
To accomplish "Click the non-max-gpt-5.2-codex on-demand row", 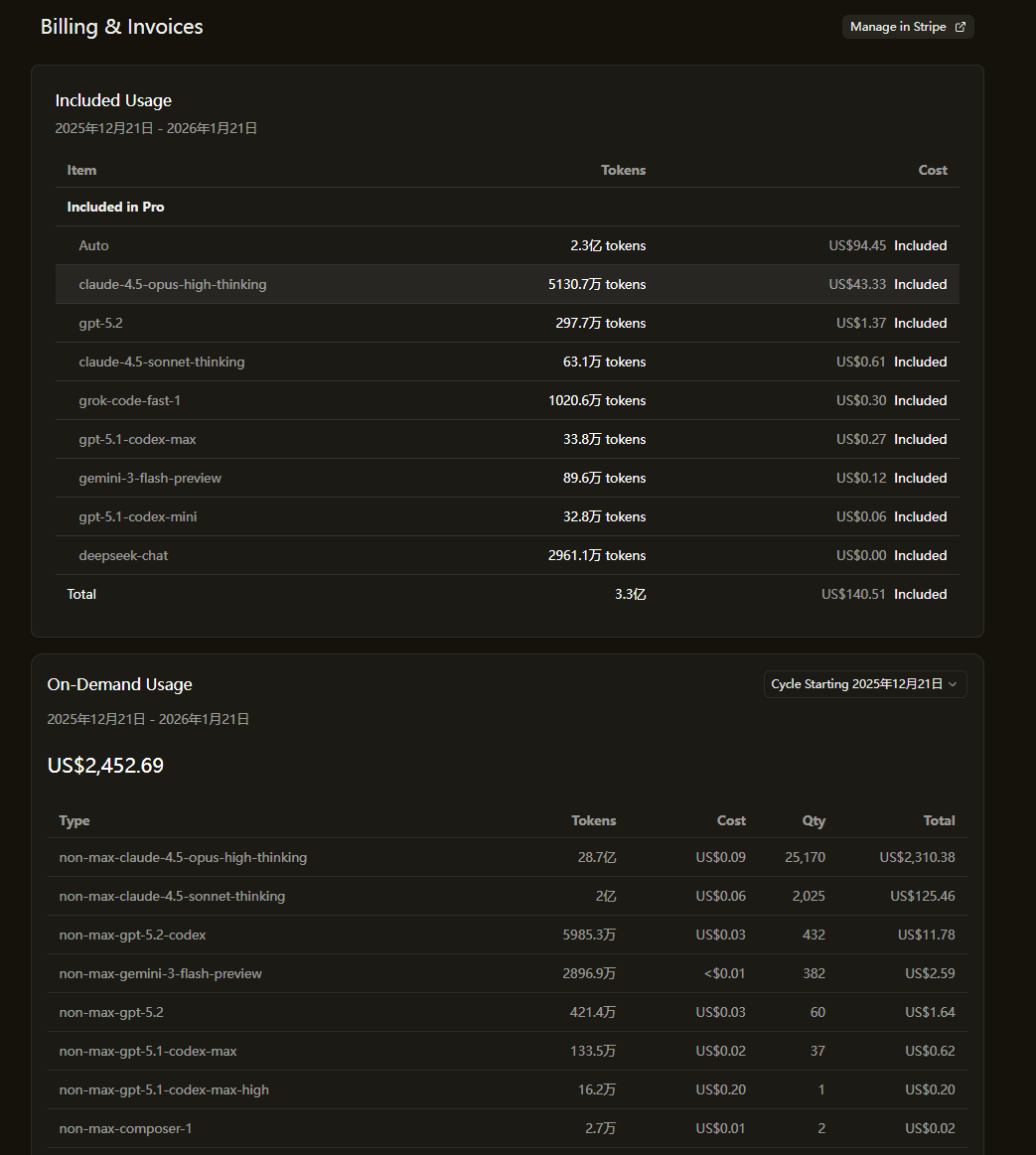I will click(133, 935).
